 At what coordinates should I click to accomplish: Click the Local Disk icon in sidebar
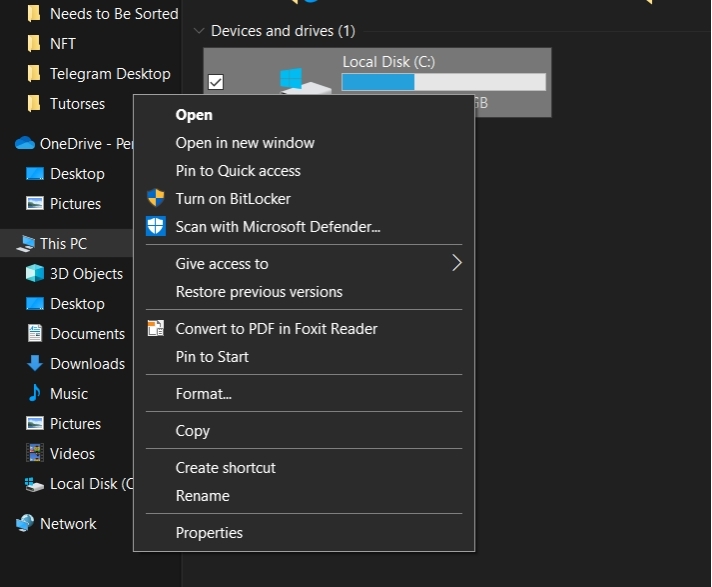coord(35,484)
